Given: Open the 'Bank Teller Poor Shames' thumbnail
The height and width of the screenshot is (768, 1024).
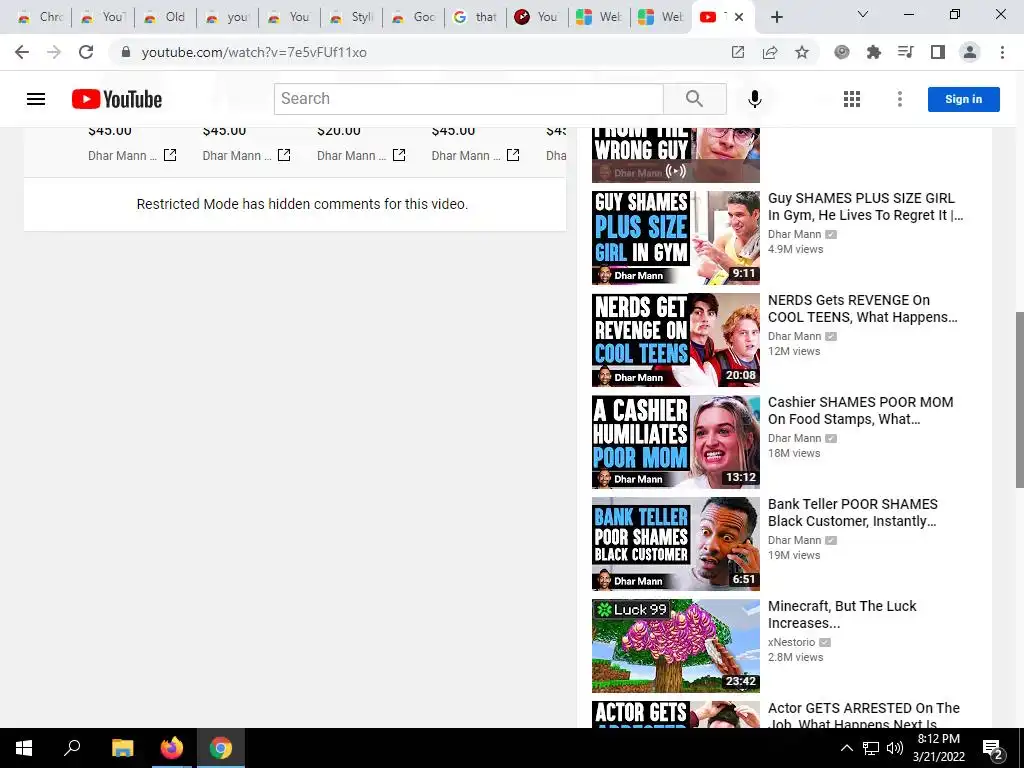Looking at the screenshot, I should (x=676, y=543).
